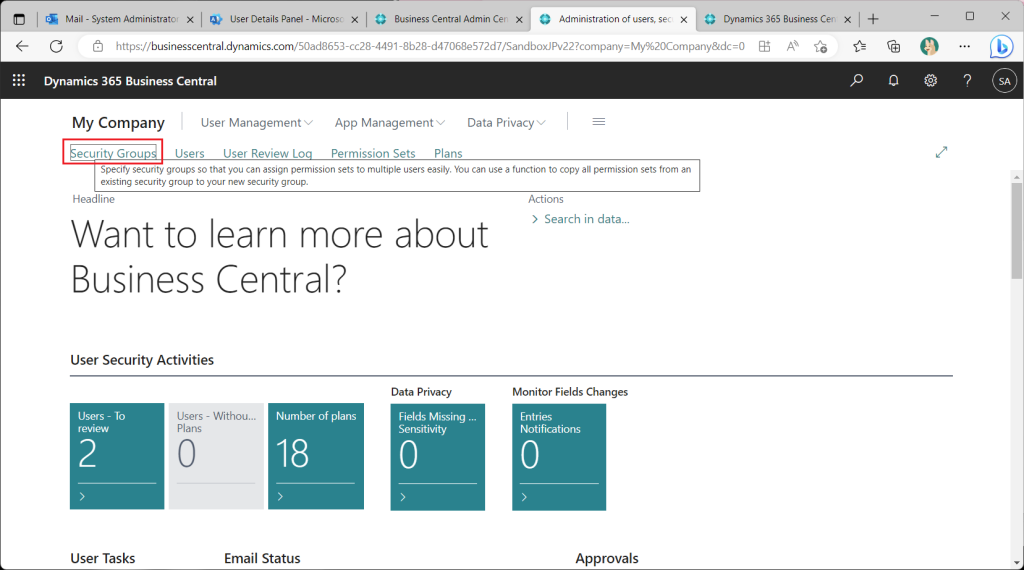
Task: Open the app launcher waffle icon
Action: point(19,80)
